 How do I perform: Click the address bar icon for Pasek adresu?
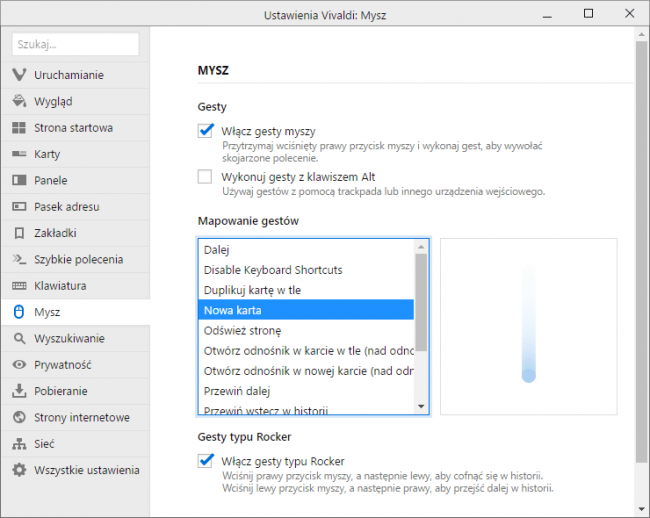coord(19,206)
